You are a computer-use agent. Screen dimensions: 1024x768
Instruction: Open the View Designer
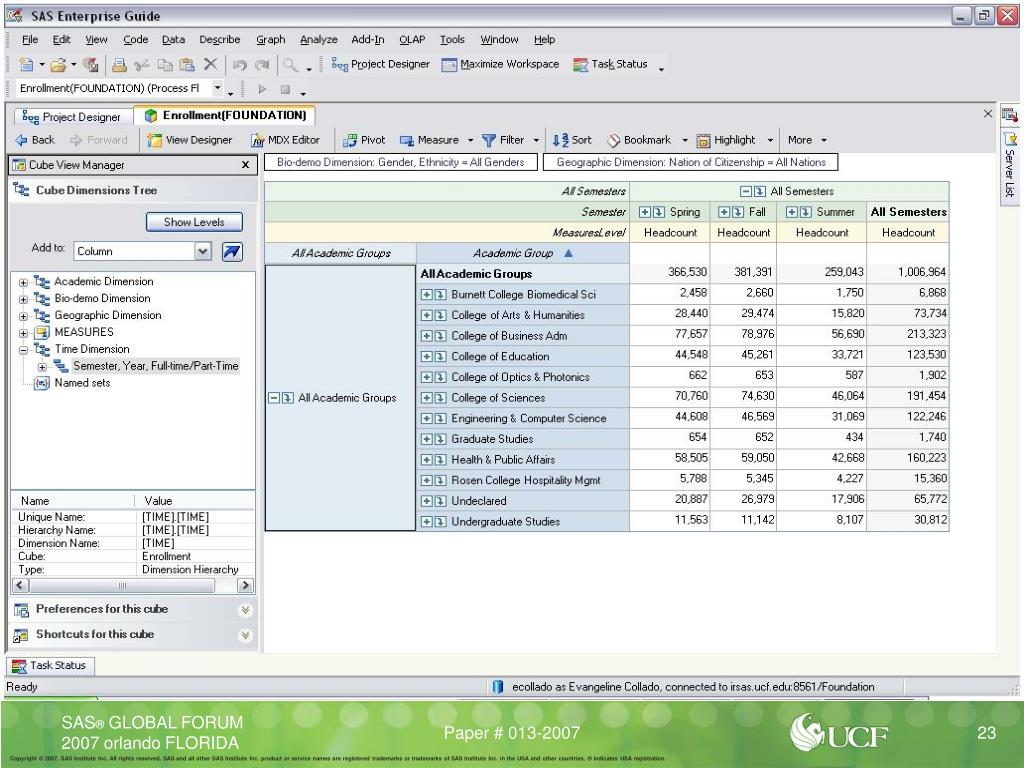(x=190, y=140)
